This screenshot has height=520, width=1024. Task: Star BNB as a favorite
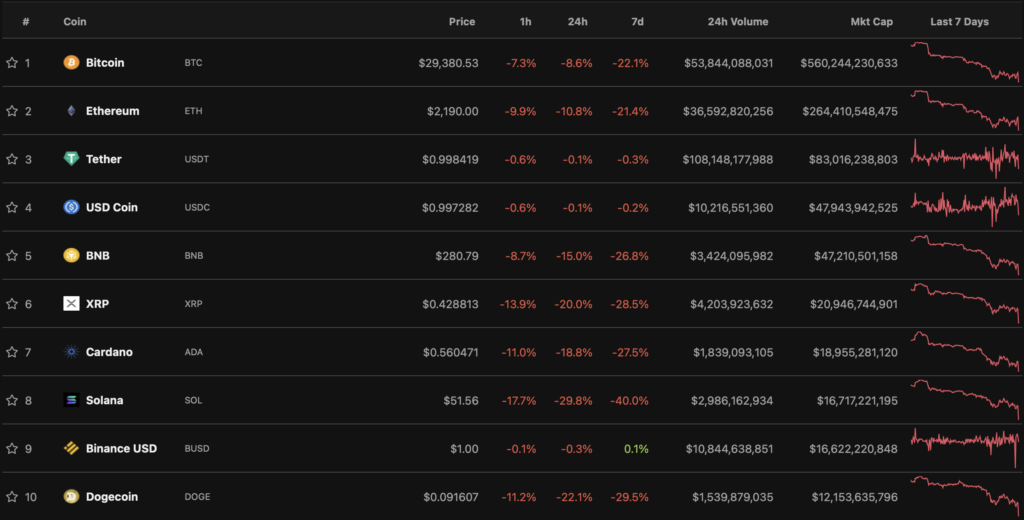pos(12,256)
